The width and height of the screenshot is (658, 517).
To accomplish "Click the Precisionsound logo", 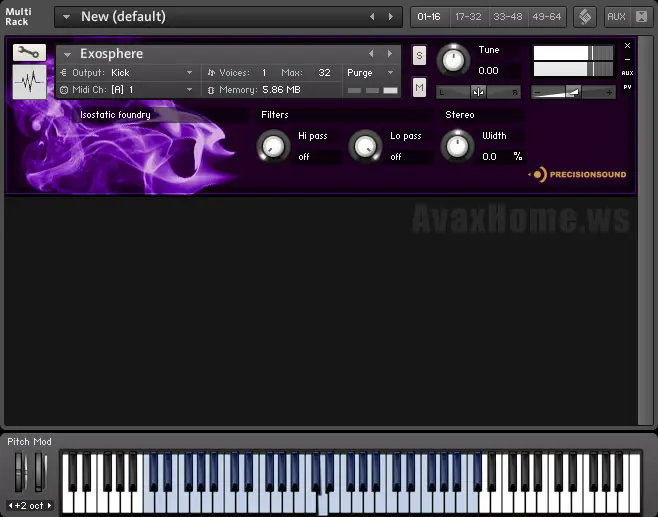I will point(577,174).
